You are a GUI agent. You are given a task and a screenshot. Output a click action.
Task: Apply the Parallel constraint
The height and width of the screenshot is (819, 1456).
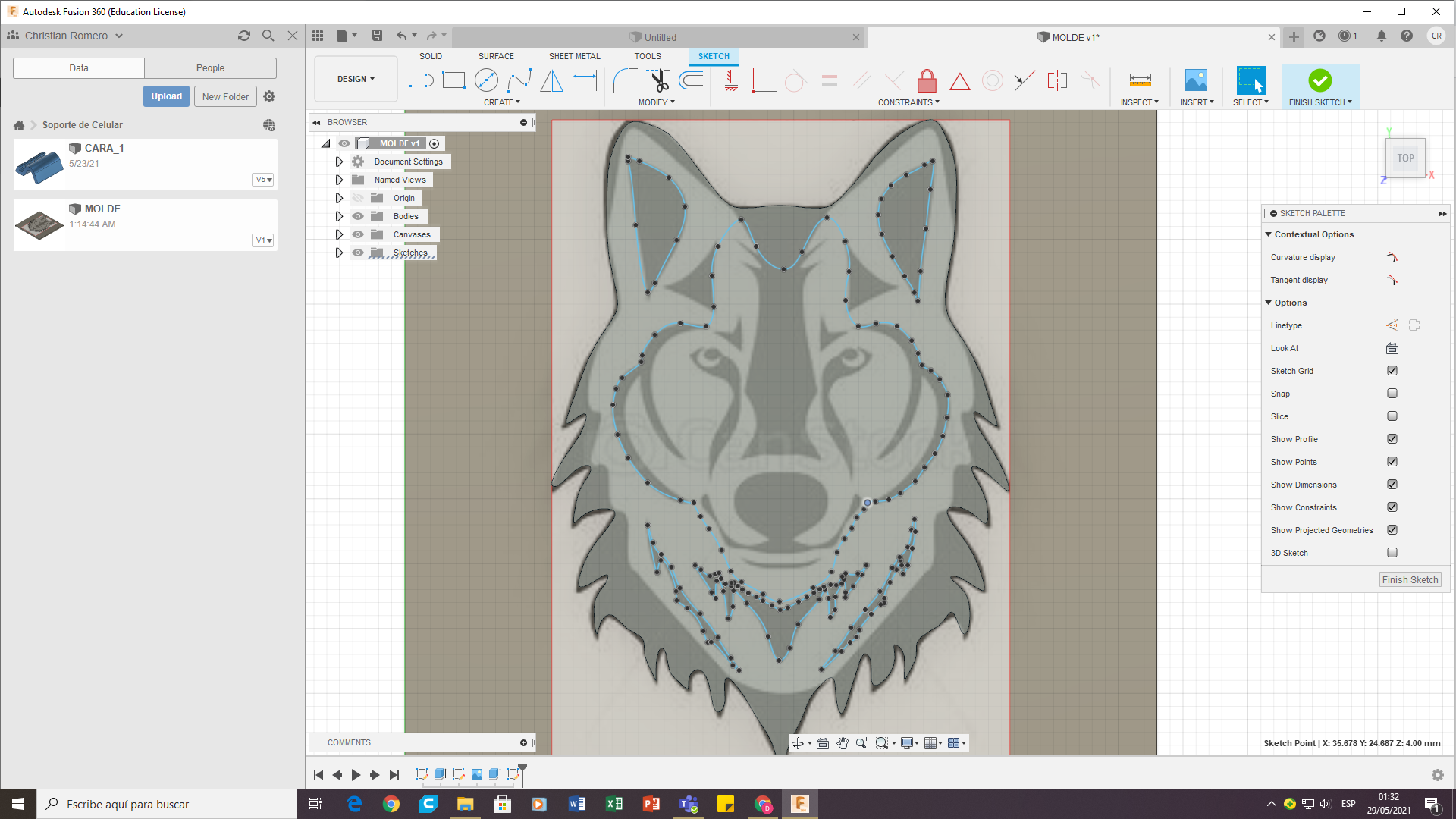point(862,80)
